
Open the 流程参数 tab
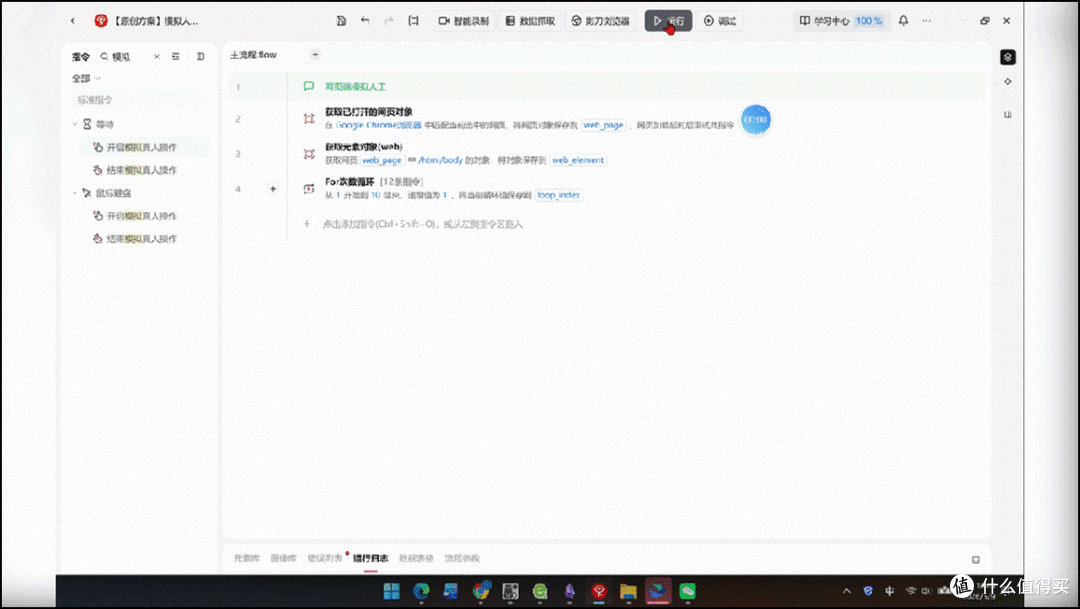click(462, 558)
